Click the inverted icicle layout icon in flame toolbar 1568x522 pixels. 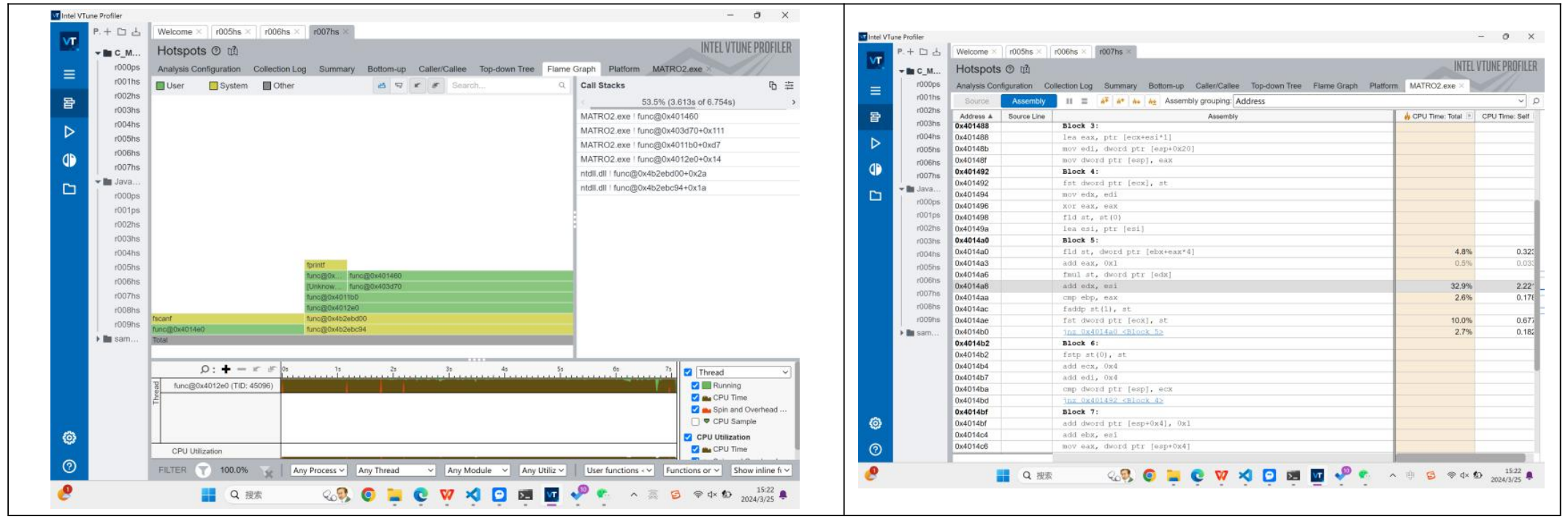click(399, 85)
